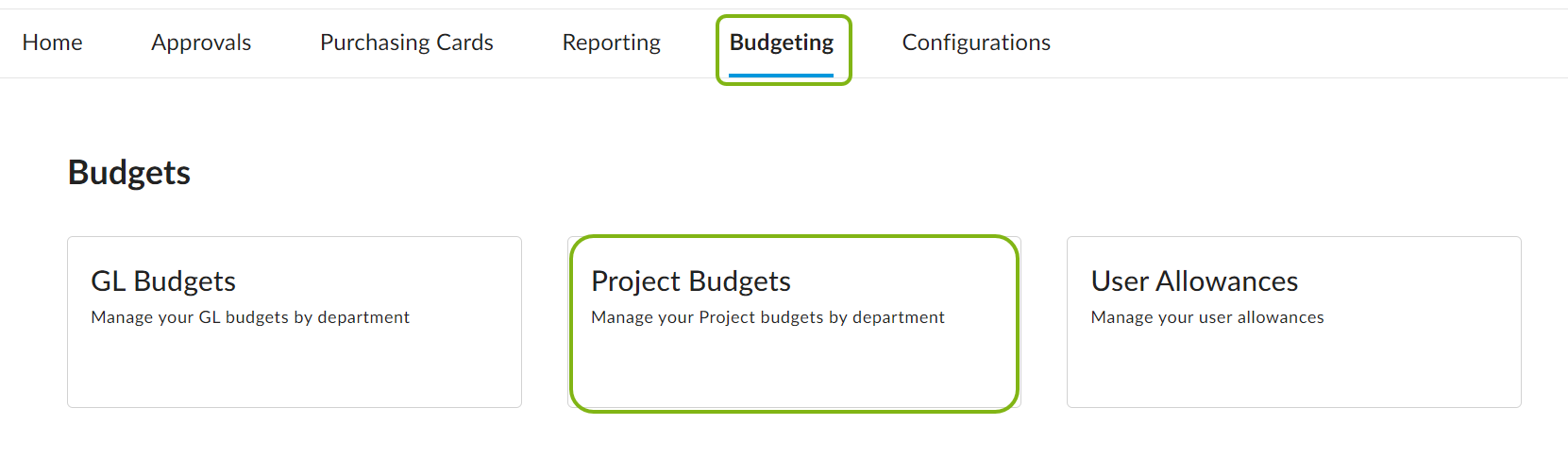Click the "User Allowances" card title

pyautogui.click(x=1194, y=281)
